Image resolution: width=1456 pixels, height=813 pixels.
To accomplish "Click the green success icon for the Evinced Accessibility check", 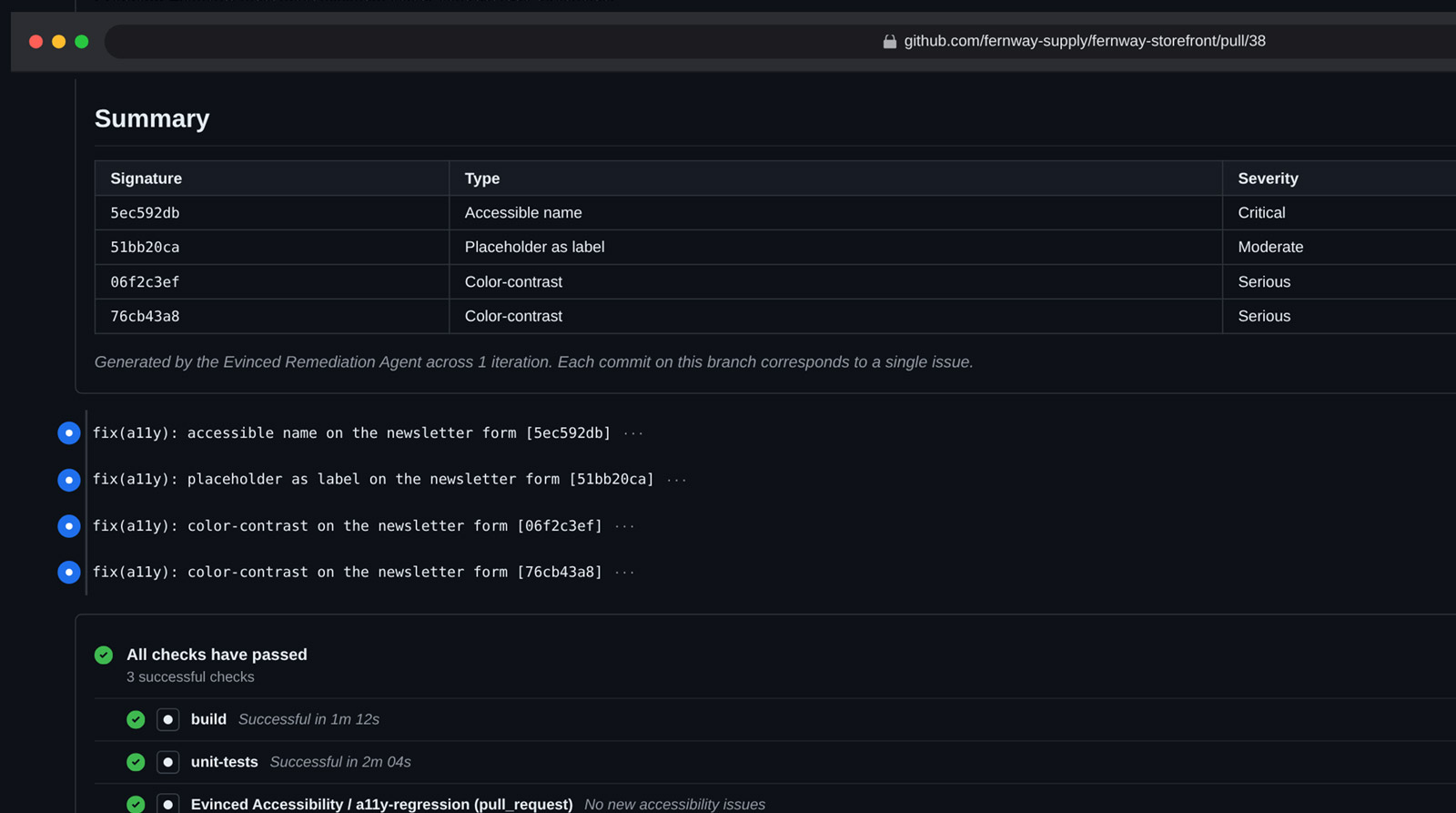I will point(136,805).
